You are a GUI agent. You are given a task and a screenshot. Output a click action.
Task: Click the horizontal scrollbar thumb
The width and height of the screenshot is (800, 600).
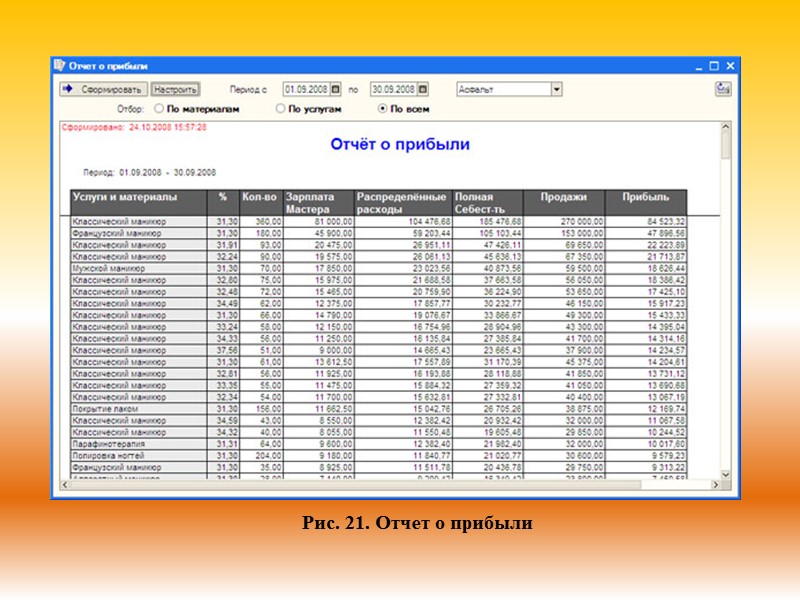(x=355, y=485)
